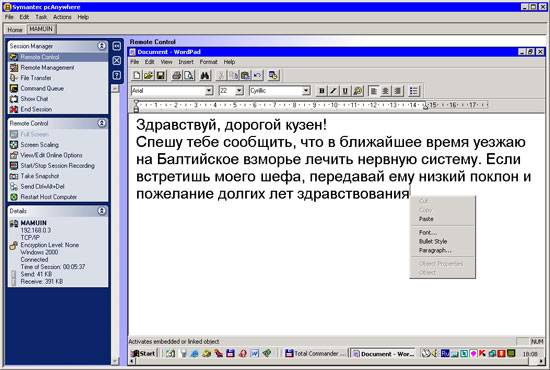The height and width of the screenshot is (370, 550).
Task: Click the Date/Time insert toolbar icon
Action: pyautogui.click(x=273, y=75)
